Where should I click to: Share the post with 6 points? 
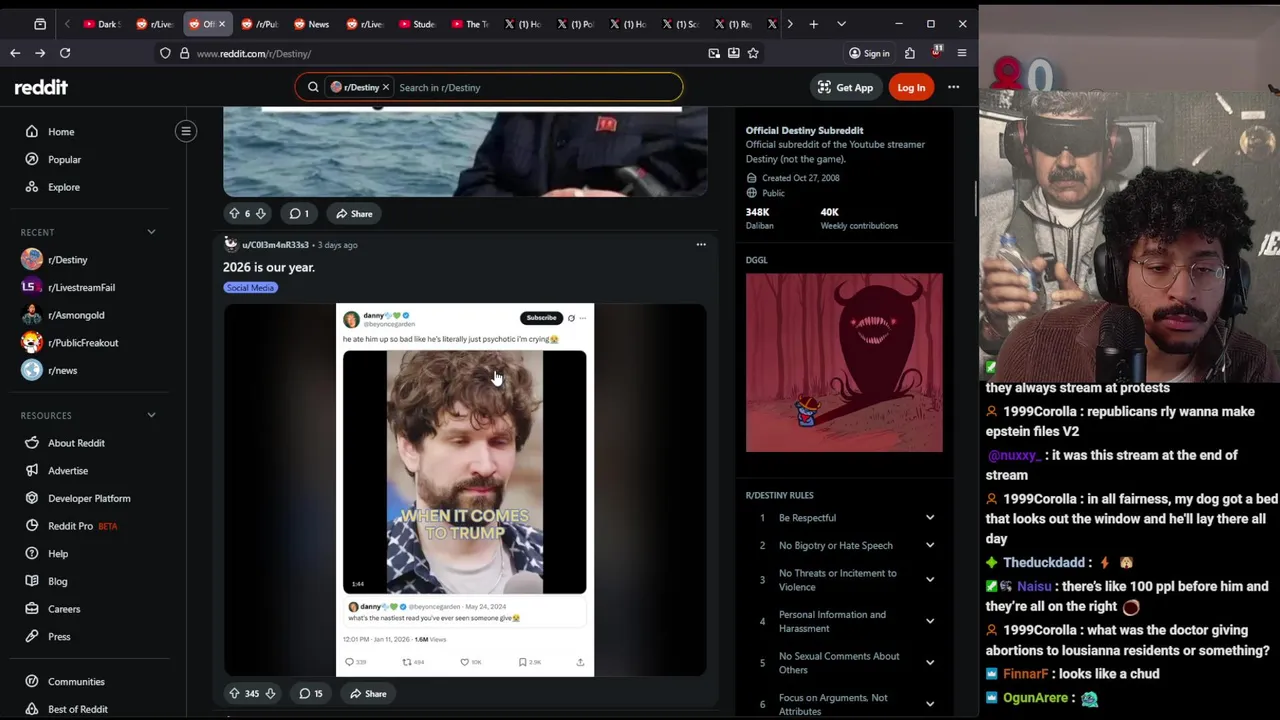pyautogui.click(x=354, y=213)
